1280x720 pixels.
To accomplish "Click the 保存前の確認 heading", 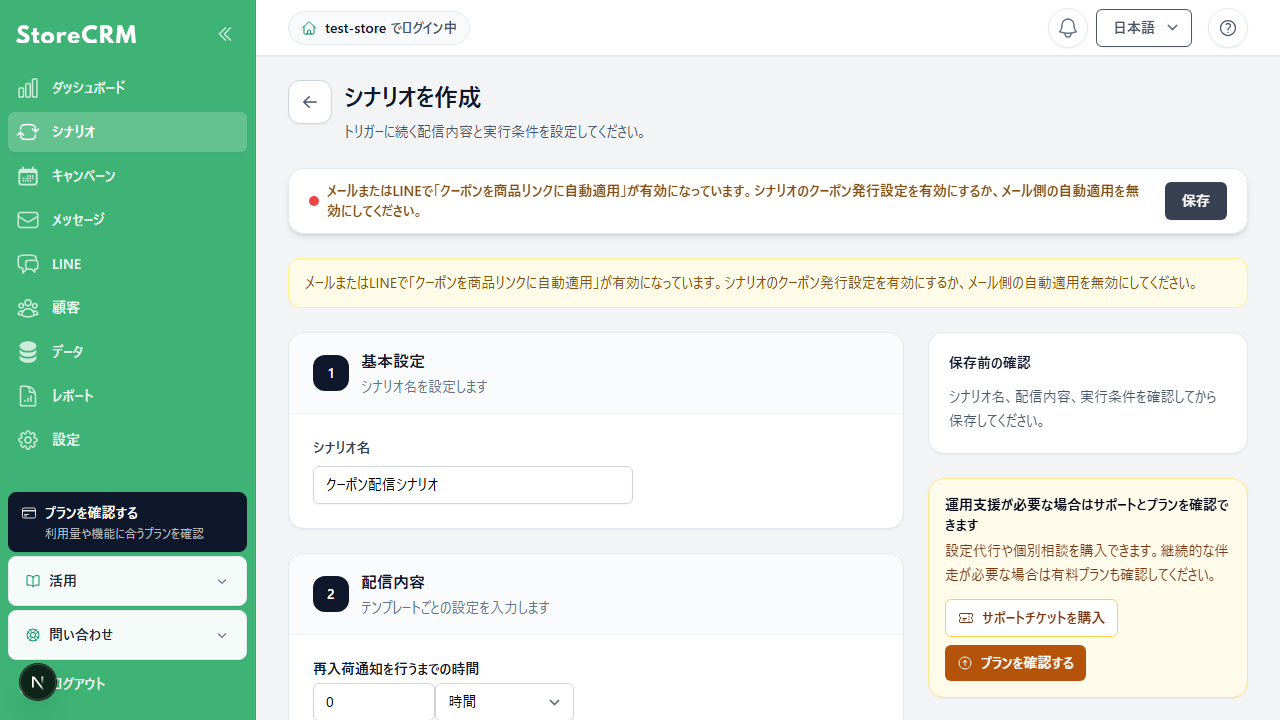I will click(x=990, y=362).
